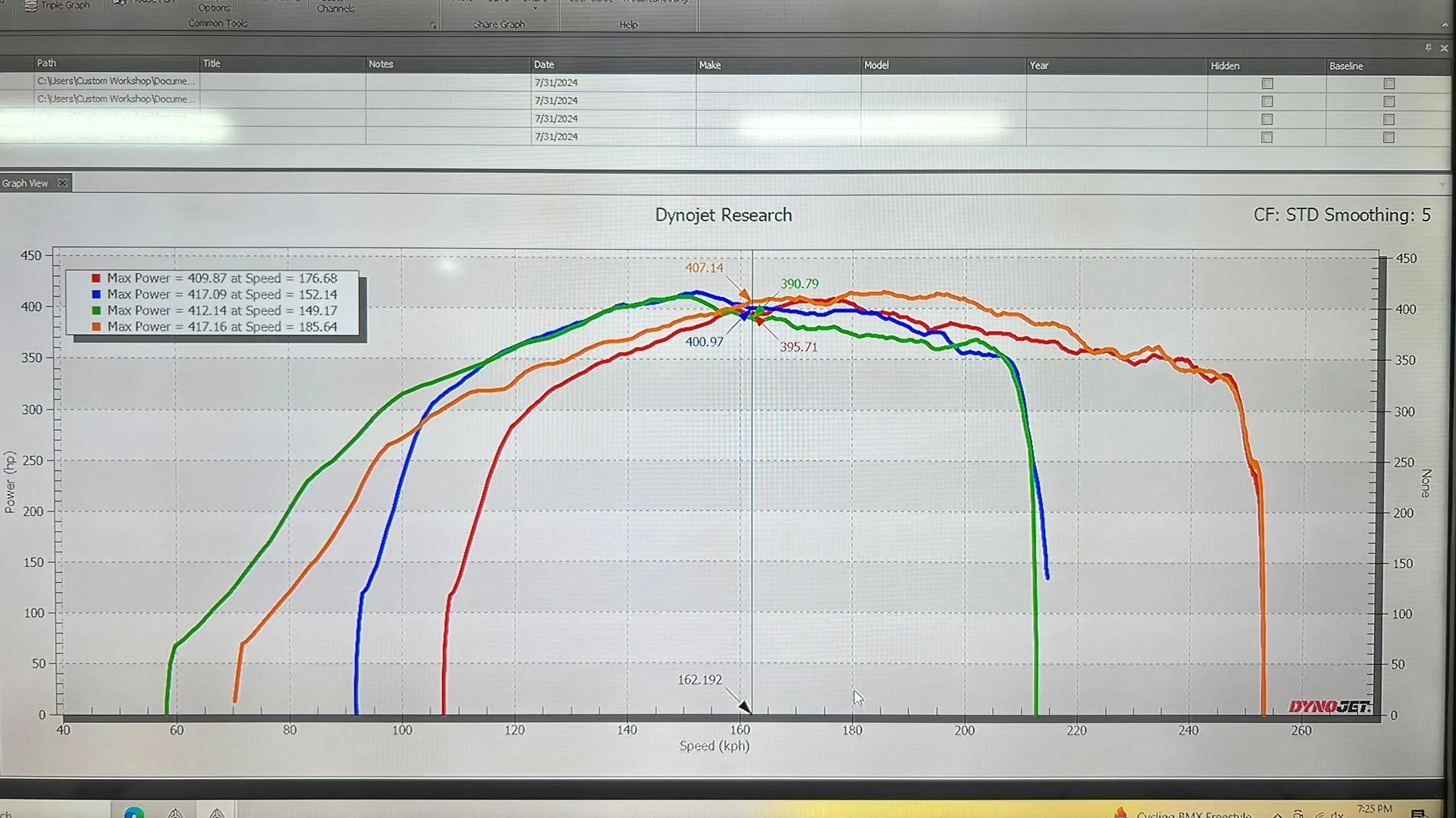The height and width of the screenshot is (818, 1456).
Task: Toggle Hidden checkbox for the second run
Action: (1267, 101)
